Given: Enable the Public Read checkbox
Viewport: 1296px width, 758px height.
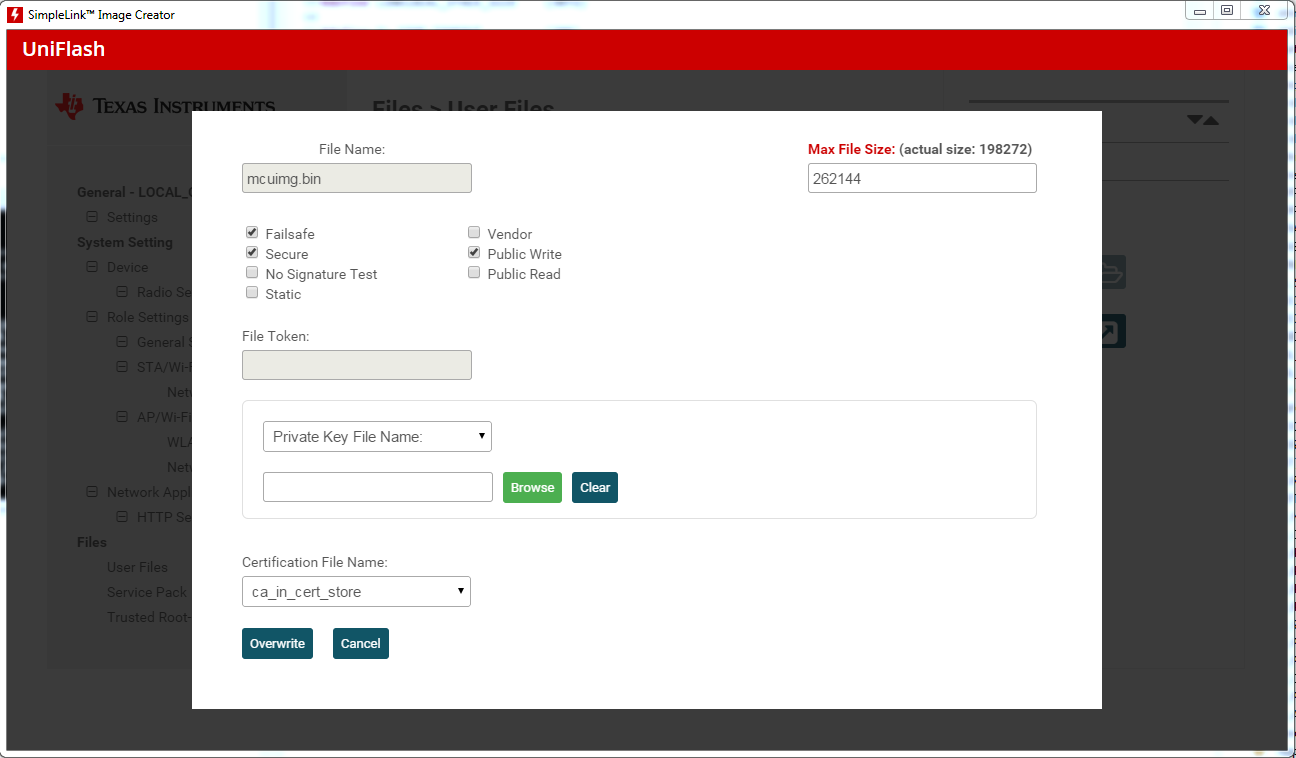Looking at the screenshot, I should [474, 273].
